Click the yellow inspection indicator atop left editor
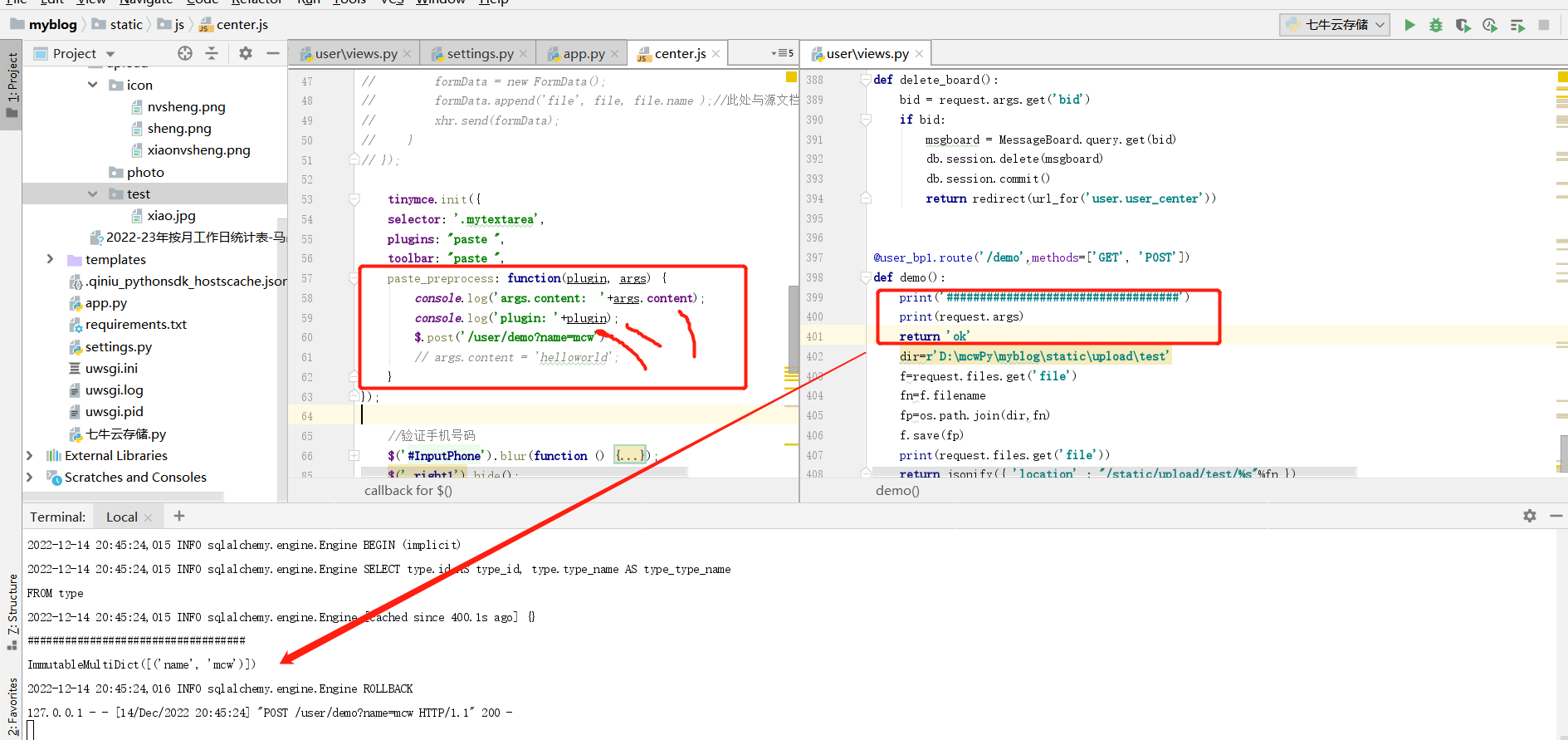Screen dimensions: 1568x740 791,76
